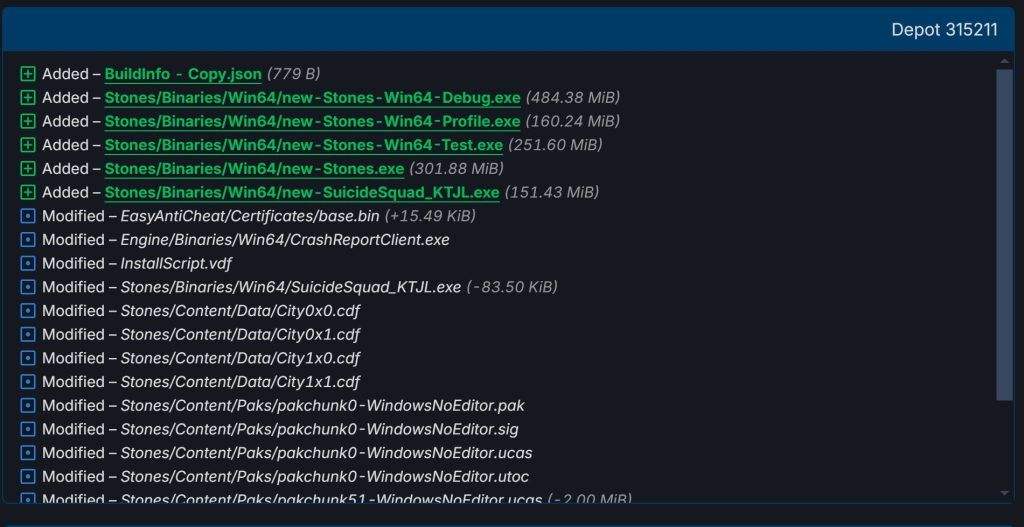The width and height of the screenshot is (1024, 527).
Task: Click the modified icon next to pakchunk0-WindowsNoEditor.sig
Action: (x=28, y=429)
